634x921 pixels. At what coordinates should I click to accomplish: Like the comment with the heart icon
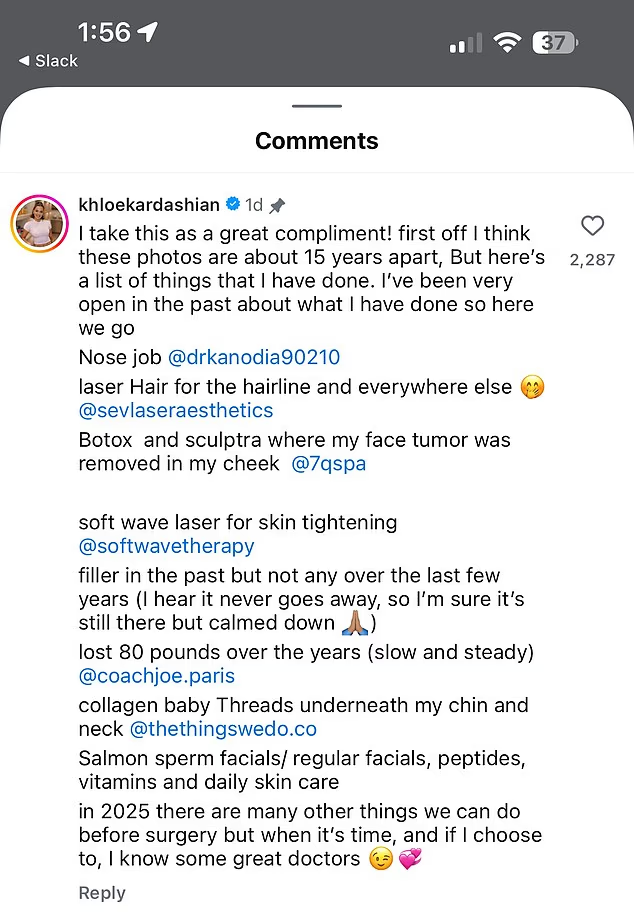(x=592, y=225)
